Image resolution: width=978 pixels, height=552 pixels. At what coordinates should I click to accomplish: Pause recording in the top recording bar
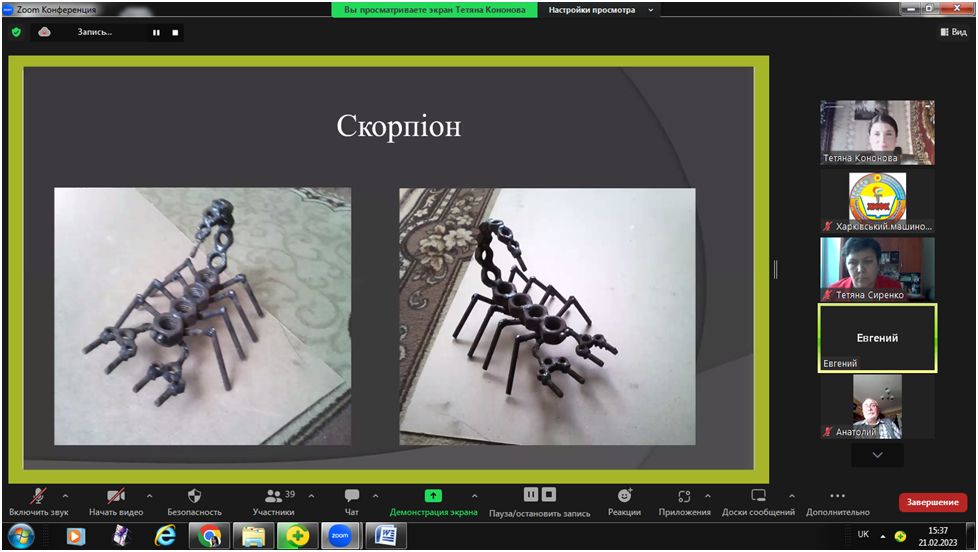point(156,32)
